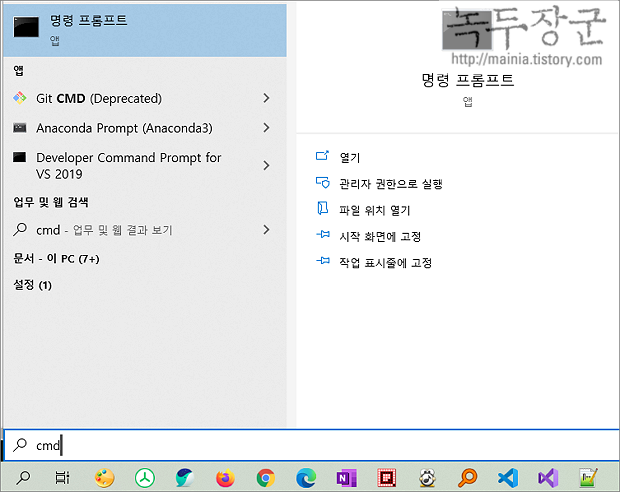Click the pin to taskbar icon
Image resolution: width=620 pixels, height=492 pixels.
pyautogui.click(x=323, y=261)
